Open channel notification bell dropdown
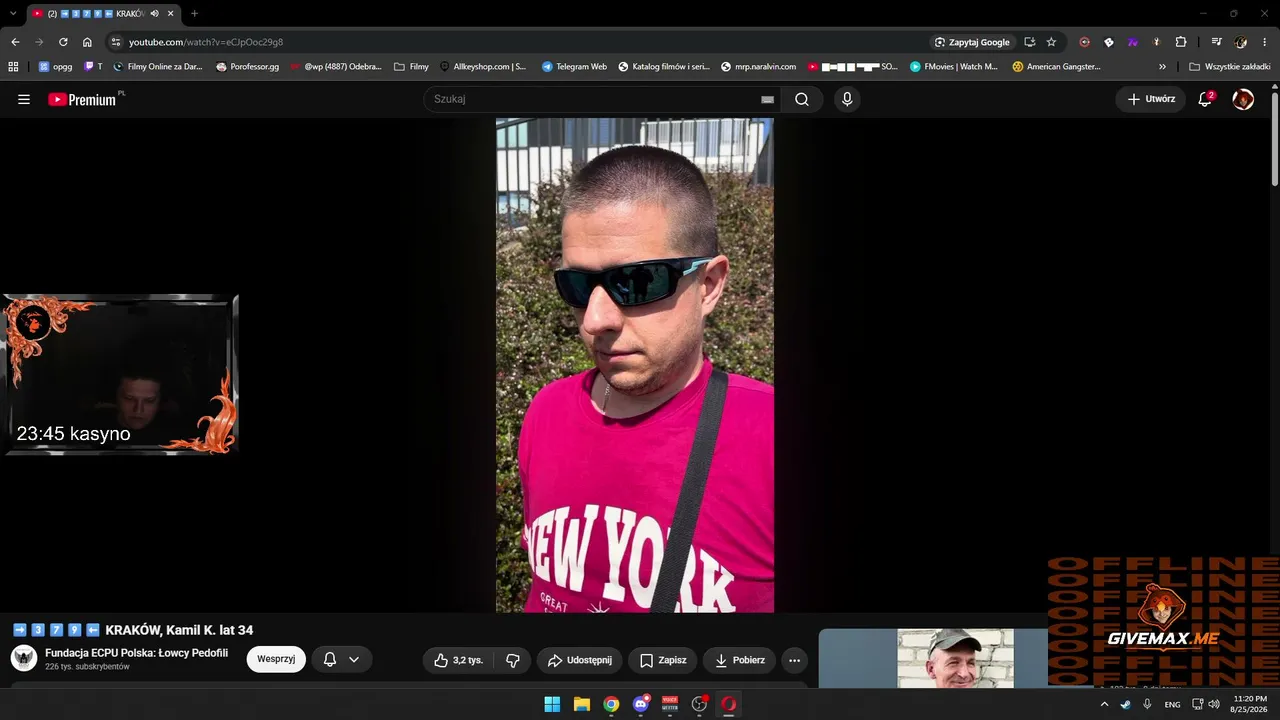Screen dimensions: 1280x720 [341, 659]
